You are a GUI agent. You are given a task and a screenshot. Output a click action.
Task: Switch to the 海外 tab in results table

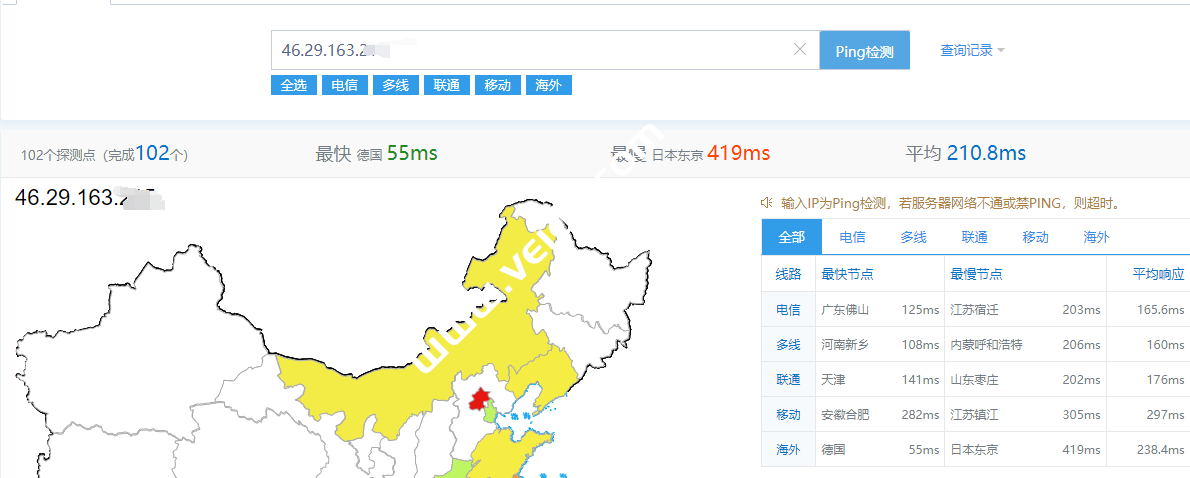[1097, 237]
